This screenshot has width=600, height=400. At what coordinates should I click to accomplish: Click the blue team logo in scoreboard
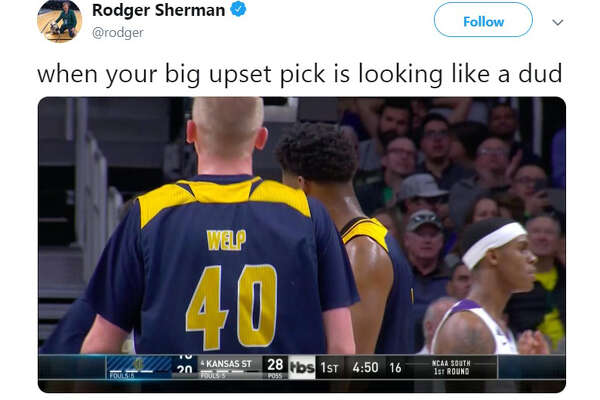(x=139, y=365)
